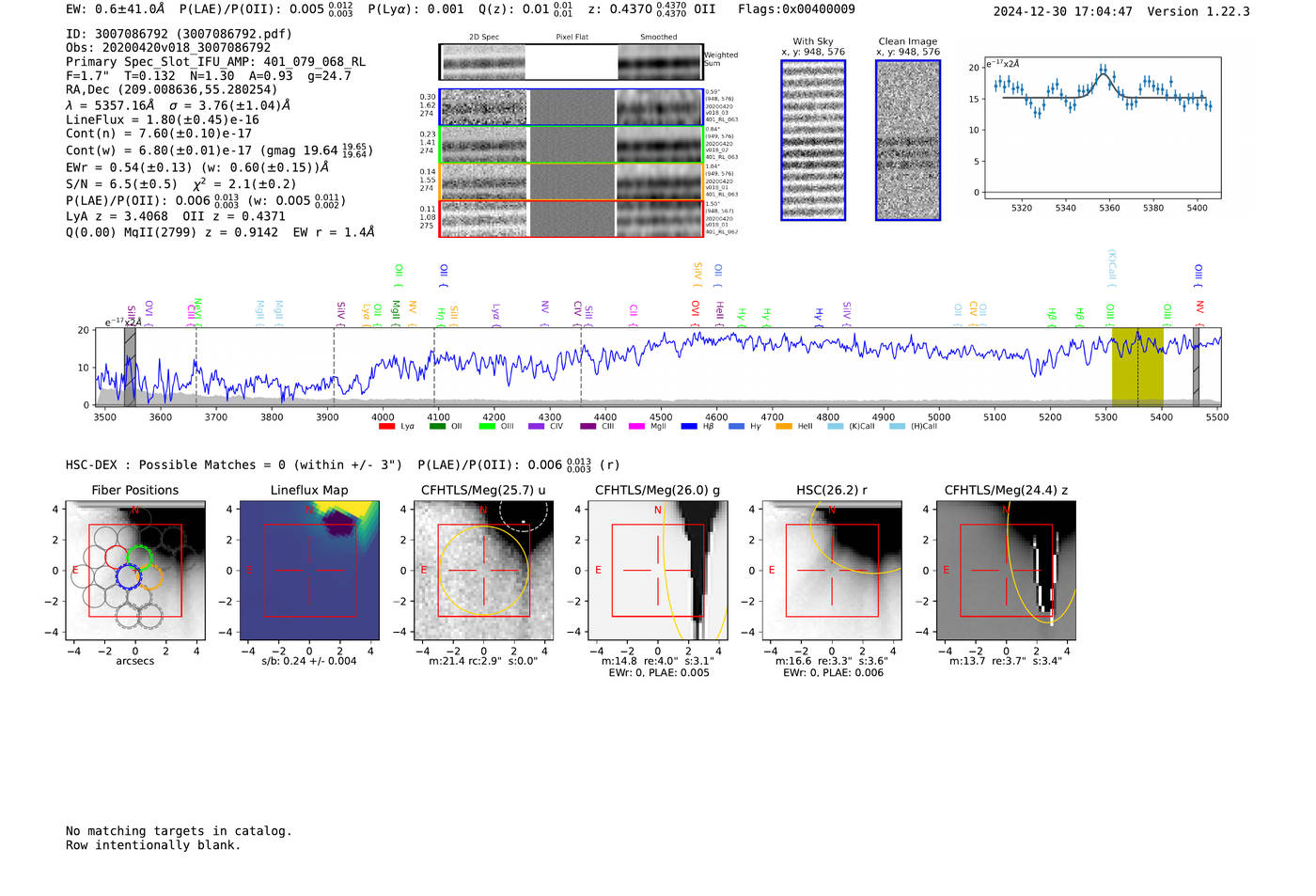Image resolution: width=1316 pixels, height=896 pixels.
Task: Click the Cont(n) = 7.60 value line
Action: pos(159,134)
